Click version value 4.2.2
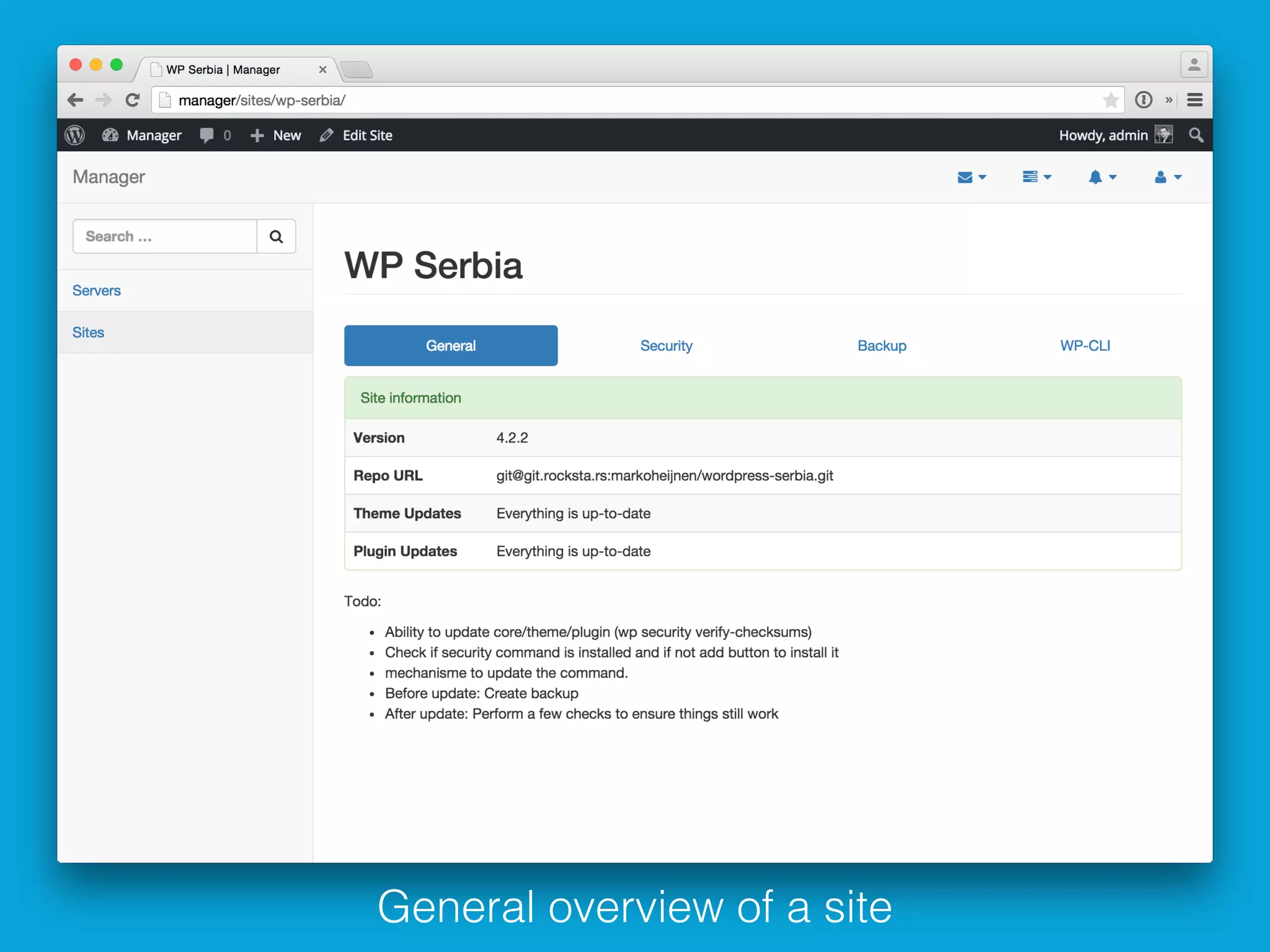This screenshot has height=952, width=1270. (512, 438)
